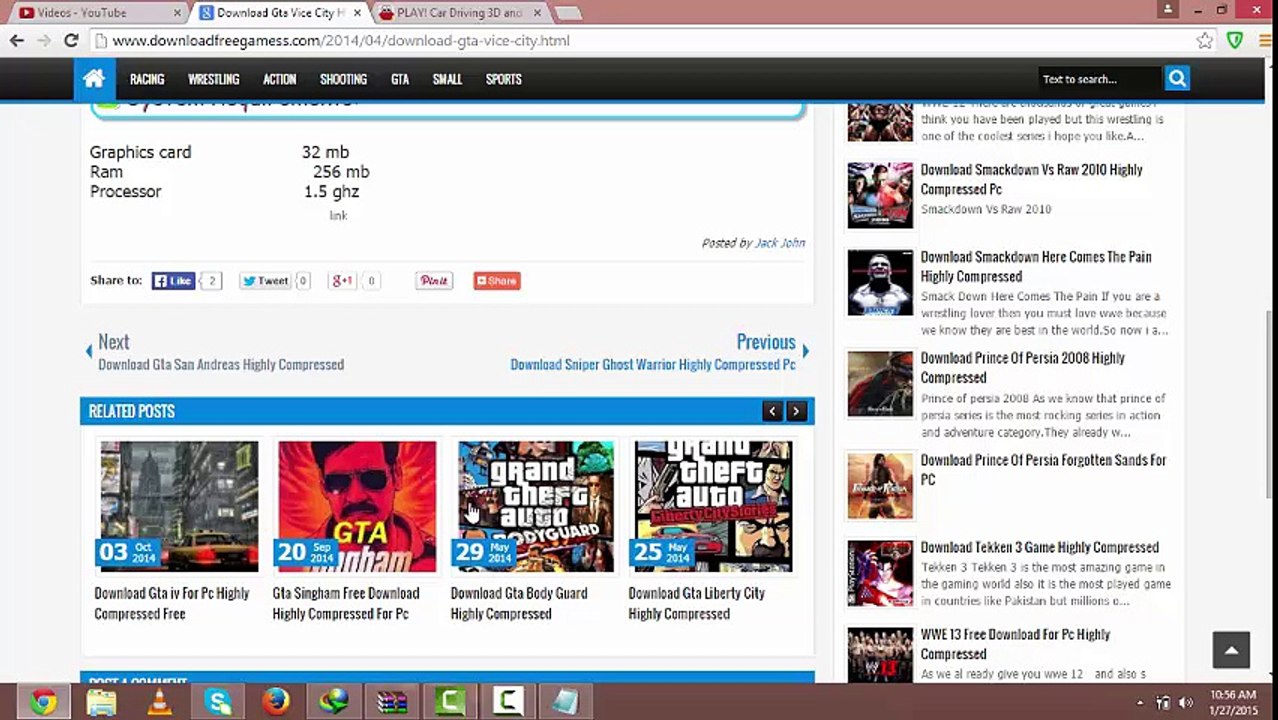Open Prince Of Persia Forgotten Sands link
The image size is (1278, 720).
click(x=1043, y=469)
